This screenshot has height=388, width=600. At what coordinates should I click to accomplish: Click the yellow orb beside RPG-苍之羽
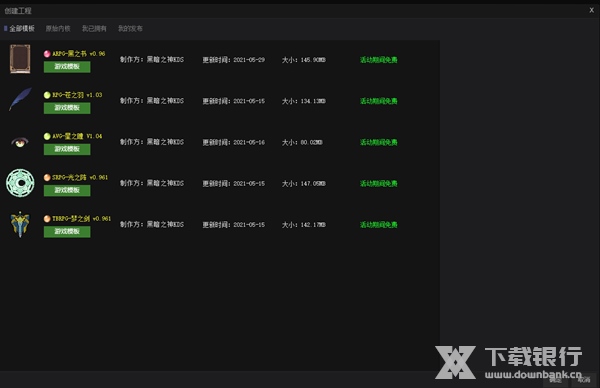tap(47, 95)
